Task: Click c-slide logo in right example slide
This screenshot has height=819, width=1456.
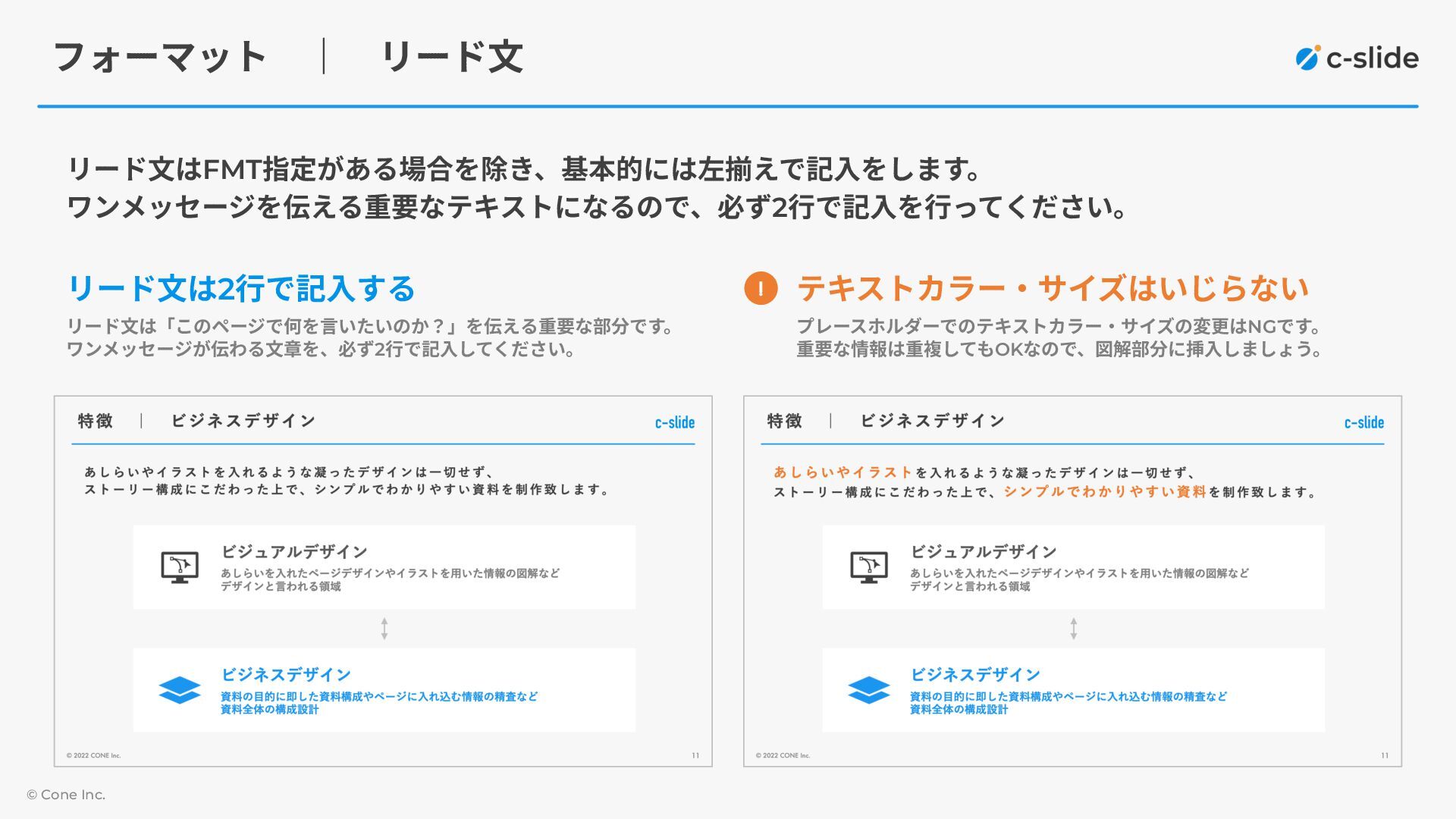Action: (x=1363, y=422)
